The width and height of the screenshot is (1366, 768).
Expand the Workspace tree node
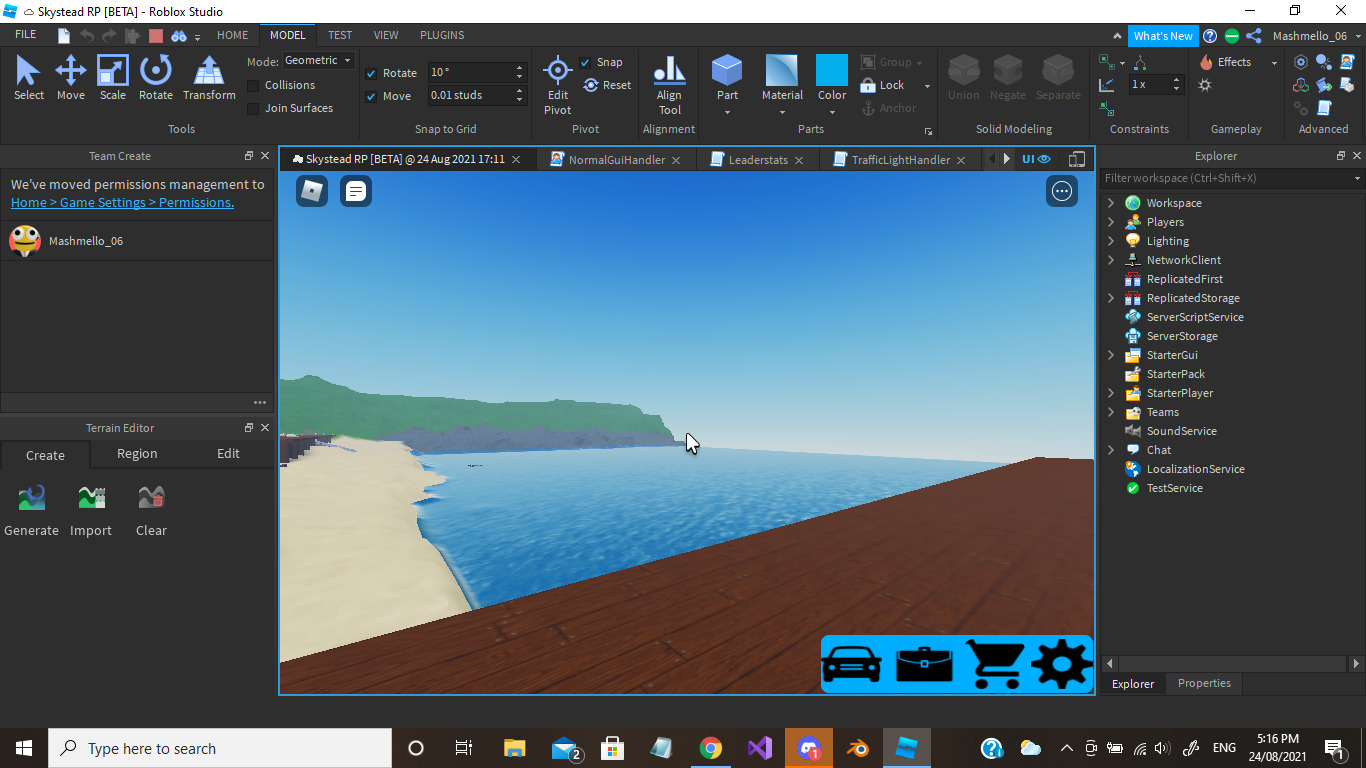pos(1111,203)
